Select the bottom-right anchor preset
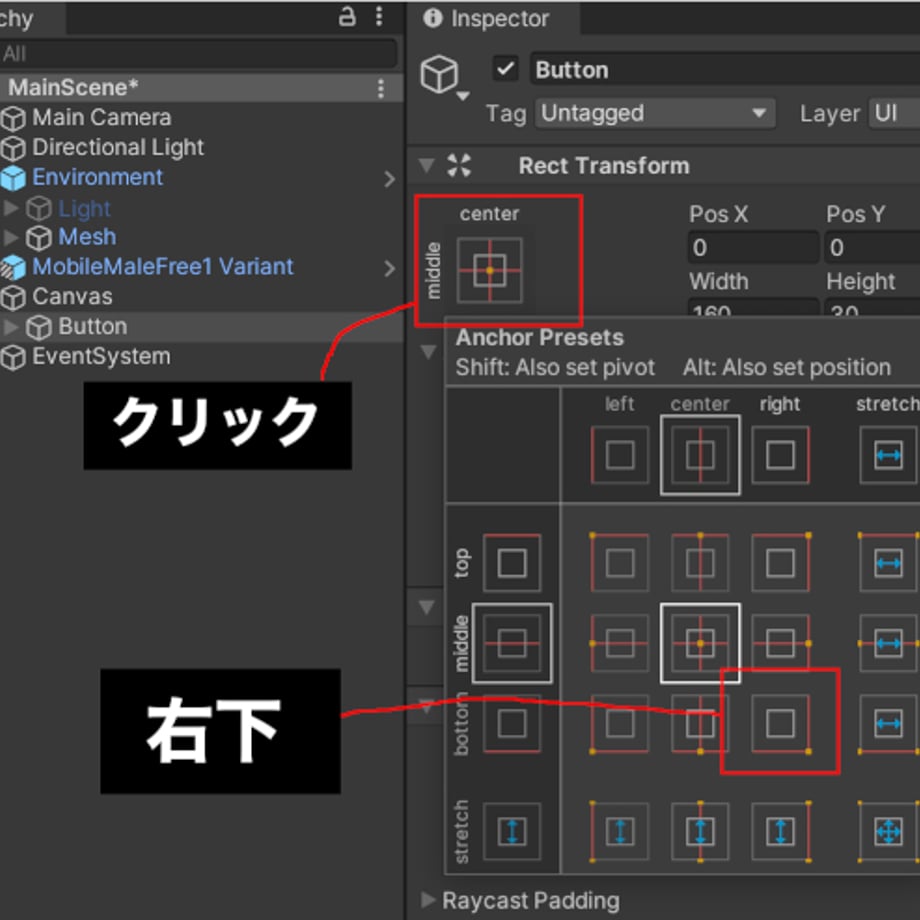The height and width of the screenshot is (920, 920). tap(780, 723)
